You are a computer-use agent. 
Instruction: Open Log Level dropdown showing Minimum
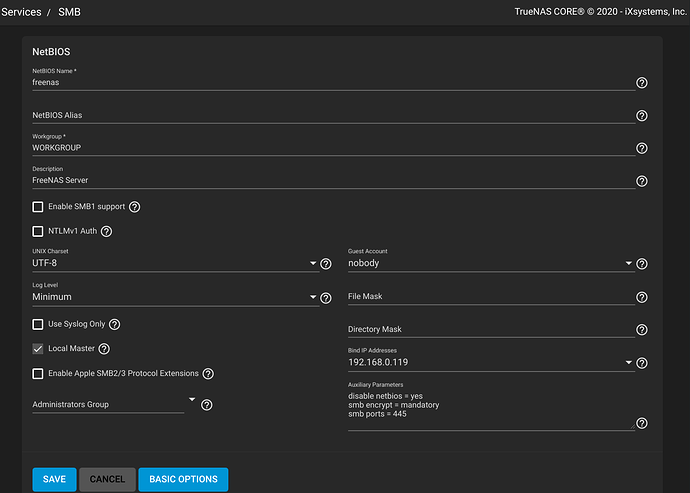tap(176, 297)
